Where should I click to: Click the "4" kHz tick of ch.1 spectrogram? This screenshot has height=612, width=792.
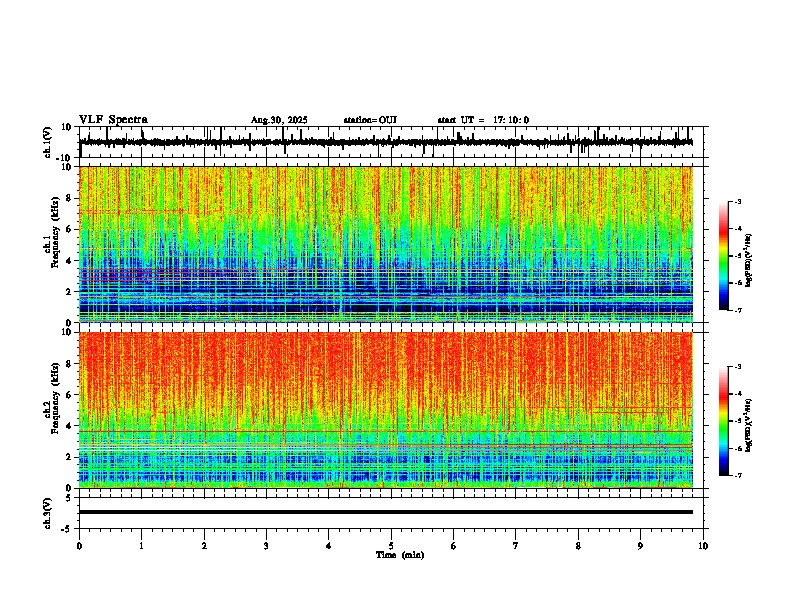(70, 261)
